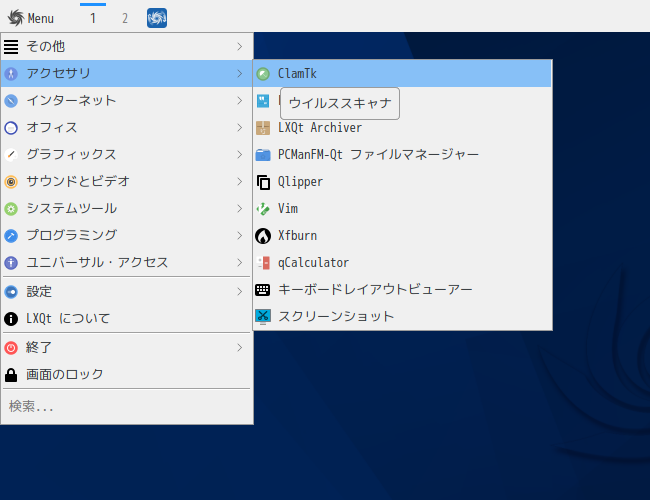Expand the プログラミング submenu arrow
Screen dimensions: 650x500
click(x=240, y=235)
